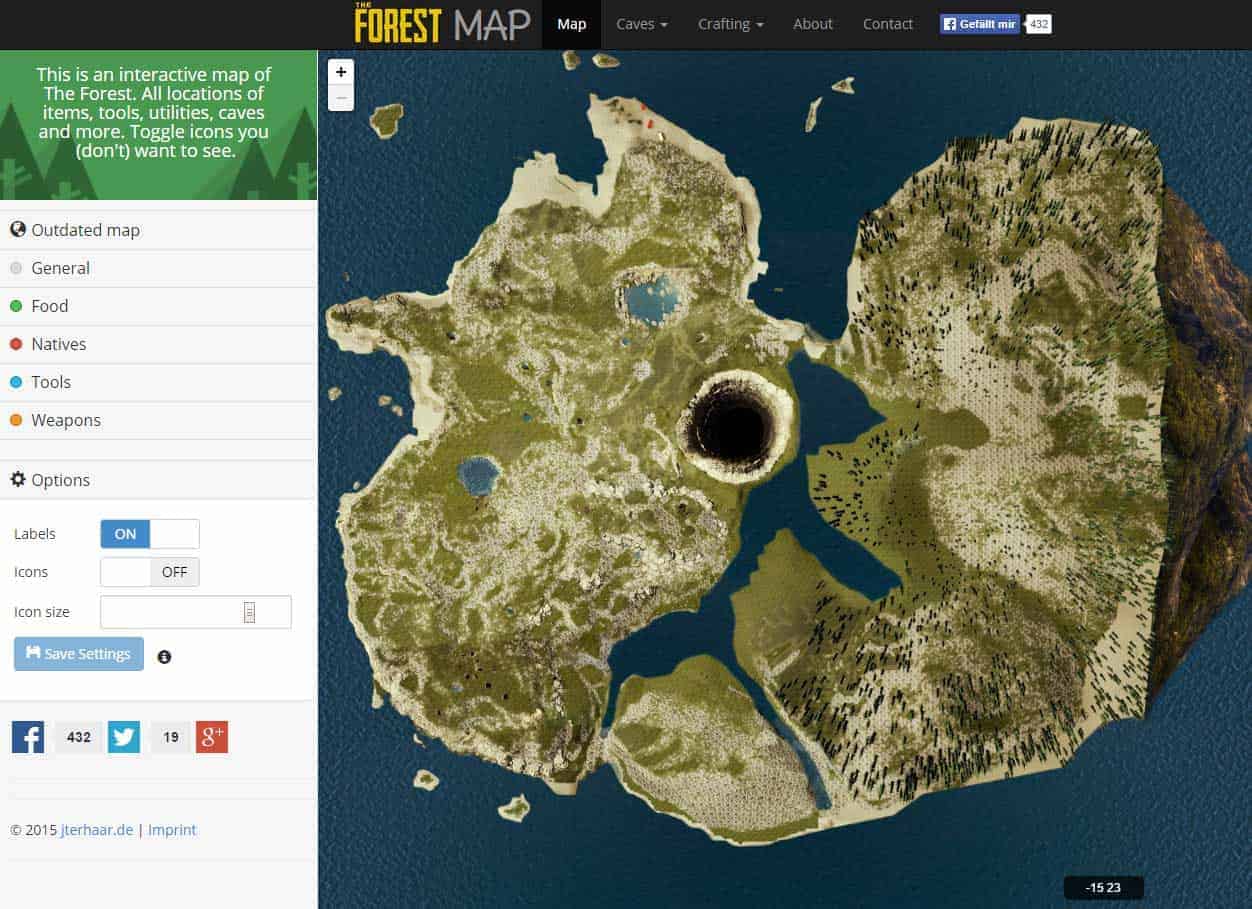Click the map zoom out minus button
The height and width of the screenshot is (909, 1252).
341,98
